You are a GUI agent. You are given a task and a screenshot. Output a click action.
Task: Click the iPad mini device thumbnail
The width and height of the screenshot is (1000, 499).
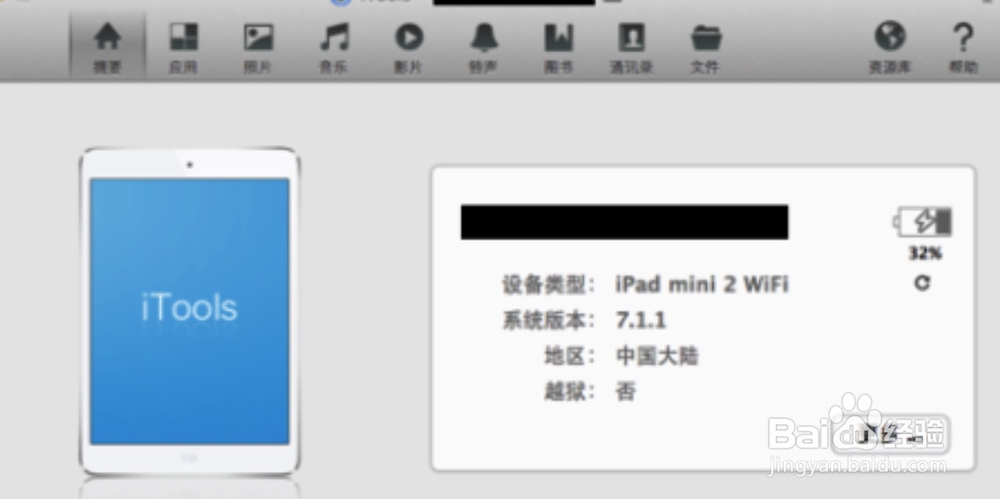pos(189,311)
